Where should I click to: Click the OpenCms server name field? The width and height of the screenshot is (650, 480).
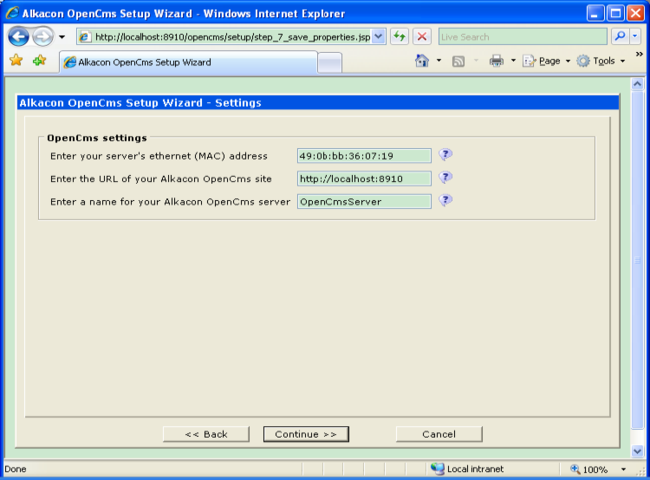364,201
